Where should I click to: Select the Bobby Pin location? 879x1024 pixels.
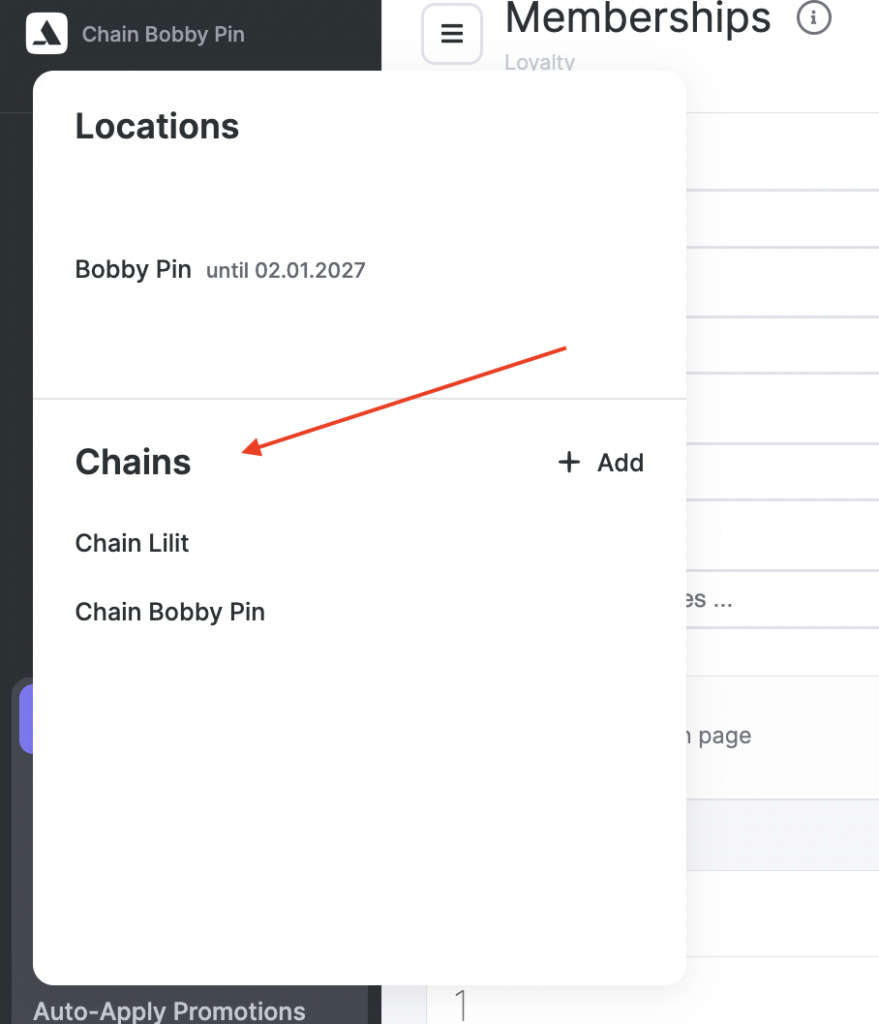tap(133, 270)
